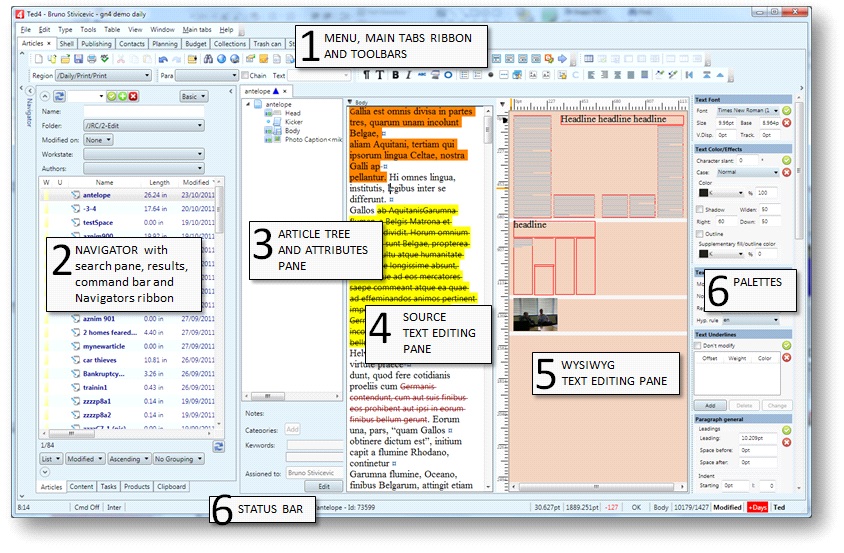Open the Workstate dropdown
The width and height of the screenshot is (844, 553).
[x=144, y=154]
